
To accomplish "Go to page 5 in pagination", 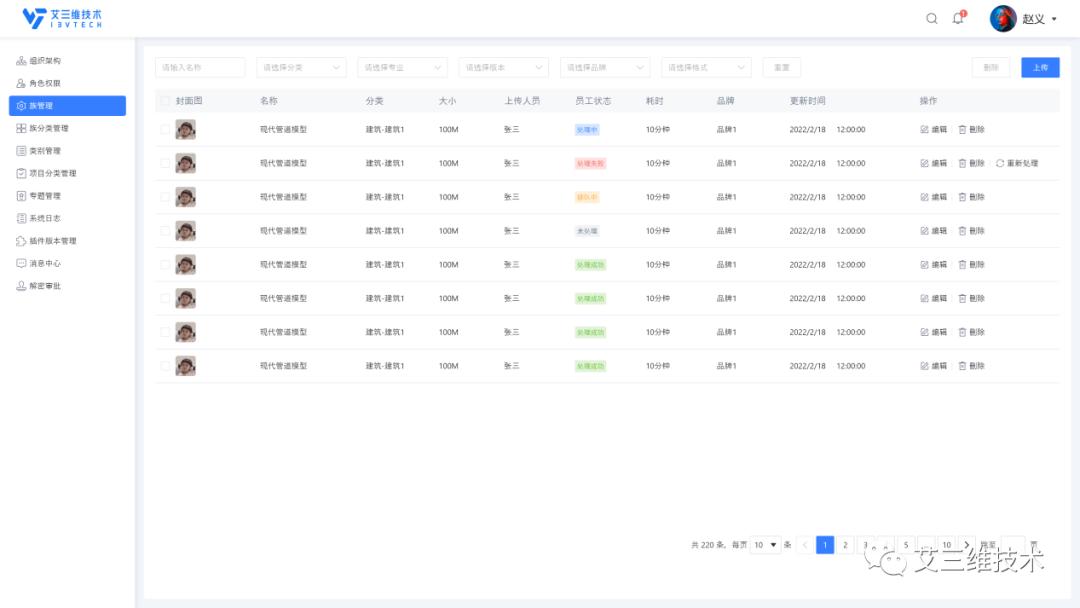I will tap(906, 545).
